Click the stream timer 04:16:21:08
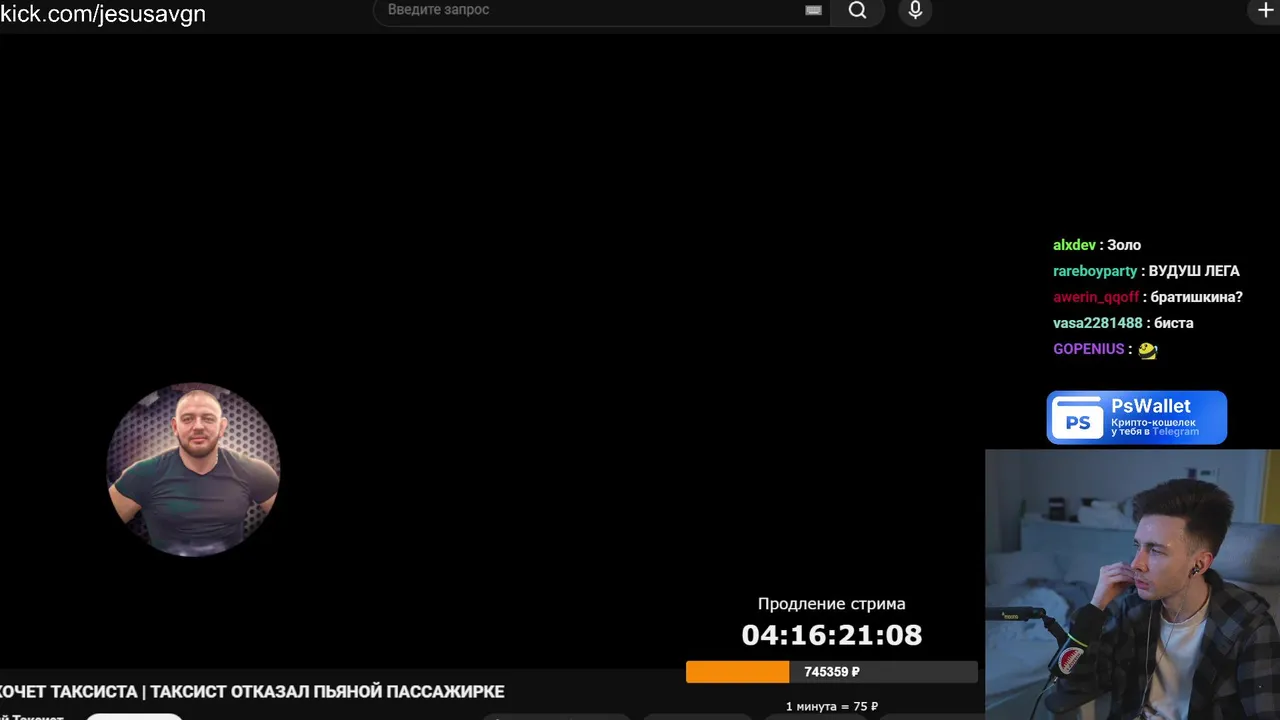1280x720 pixels. pyautogui.click(x=832, y=635)
